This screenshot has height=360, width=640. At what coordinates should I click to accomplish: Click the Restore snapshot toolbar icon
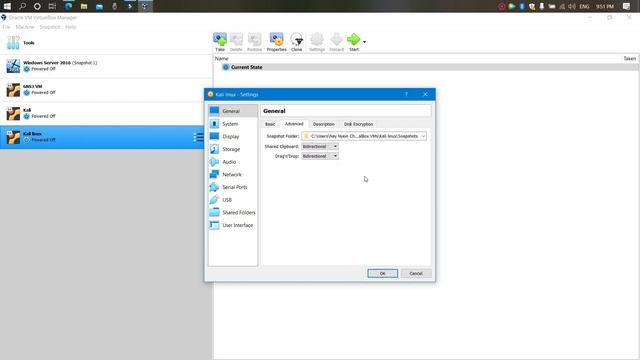pyautogui.click(x=254, y=42)
